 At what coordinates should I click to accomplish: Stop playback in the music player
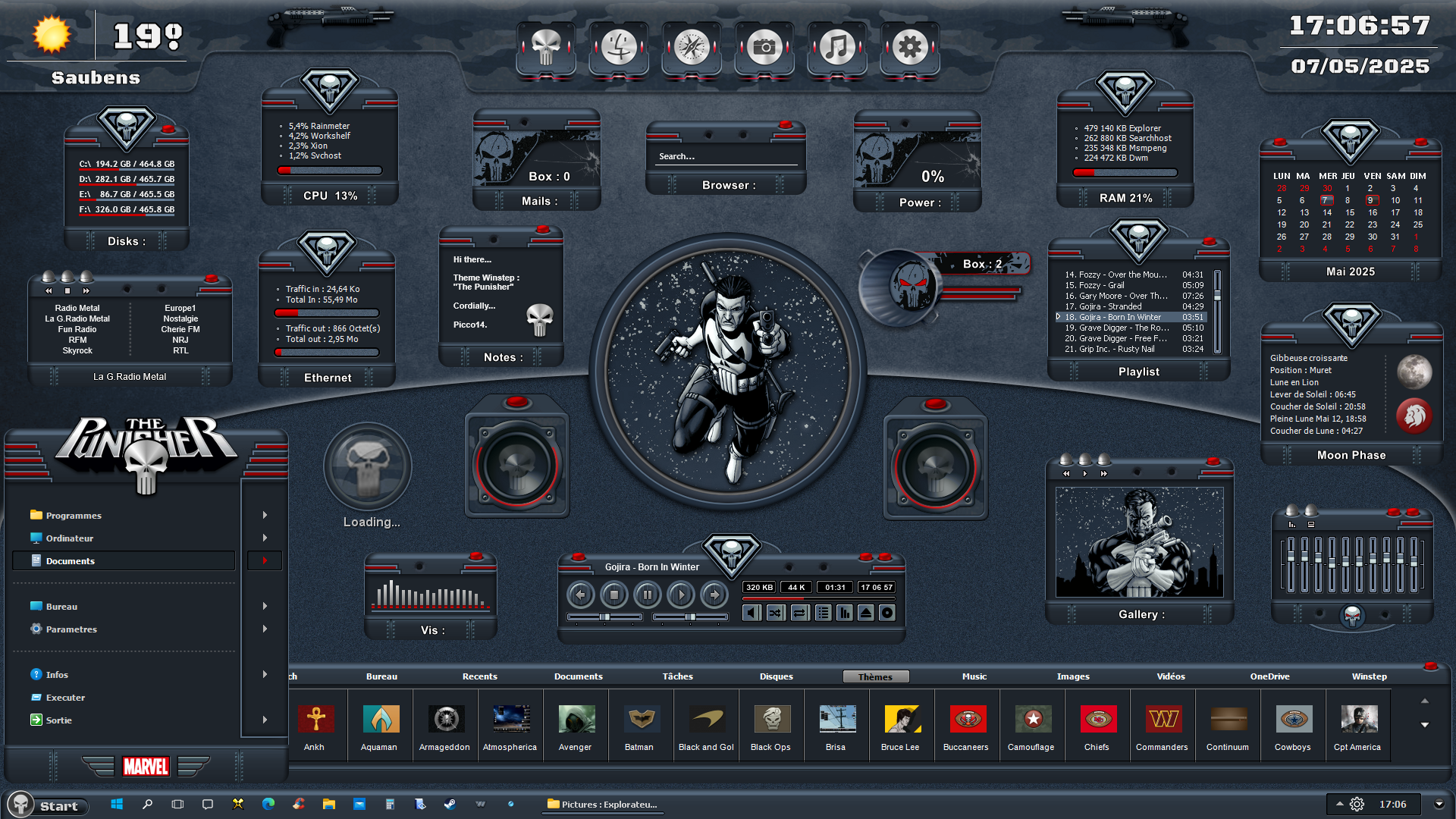(614, 595)
